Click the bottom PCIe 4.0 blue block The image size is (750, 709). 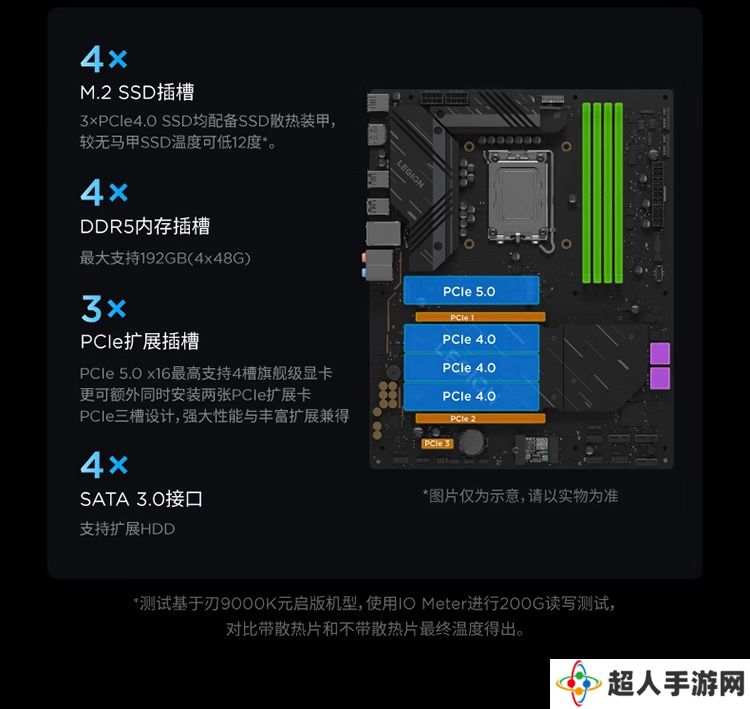click(x=471, y=396)
